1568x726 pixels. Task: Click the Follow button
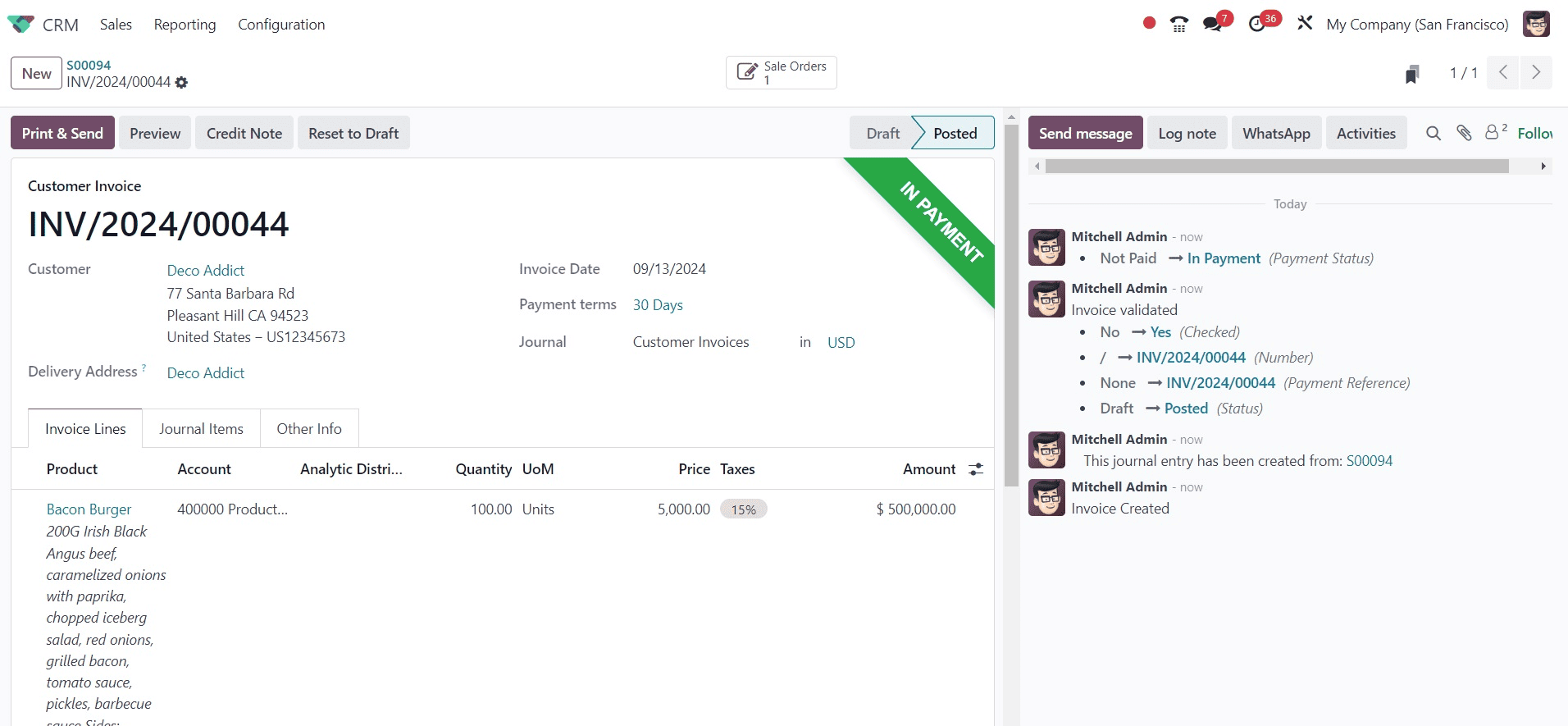(x=1534, y=133)
